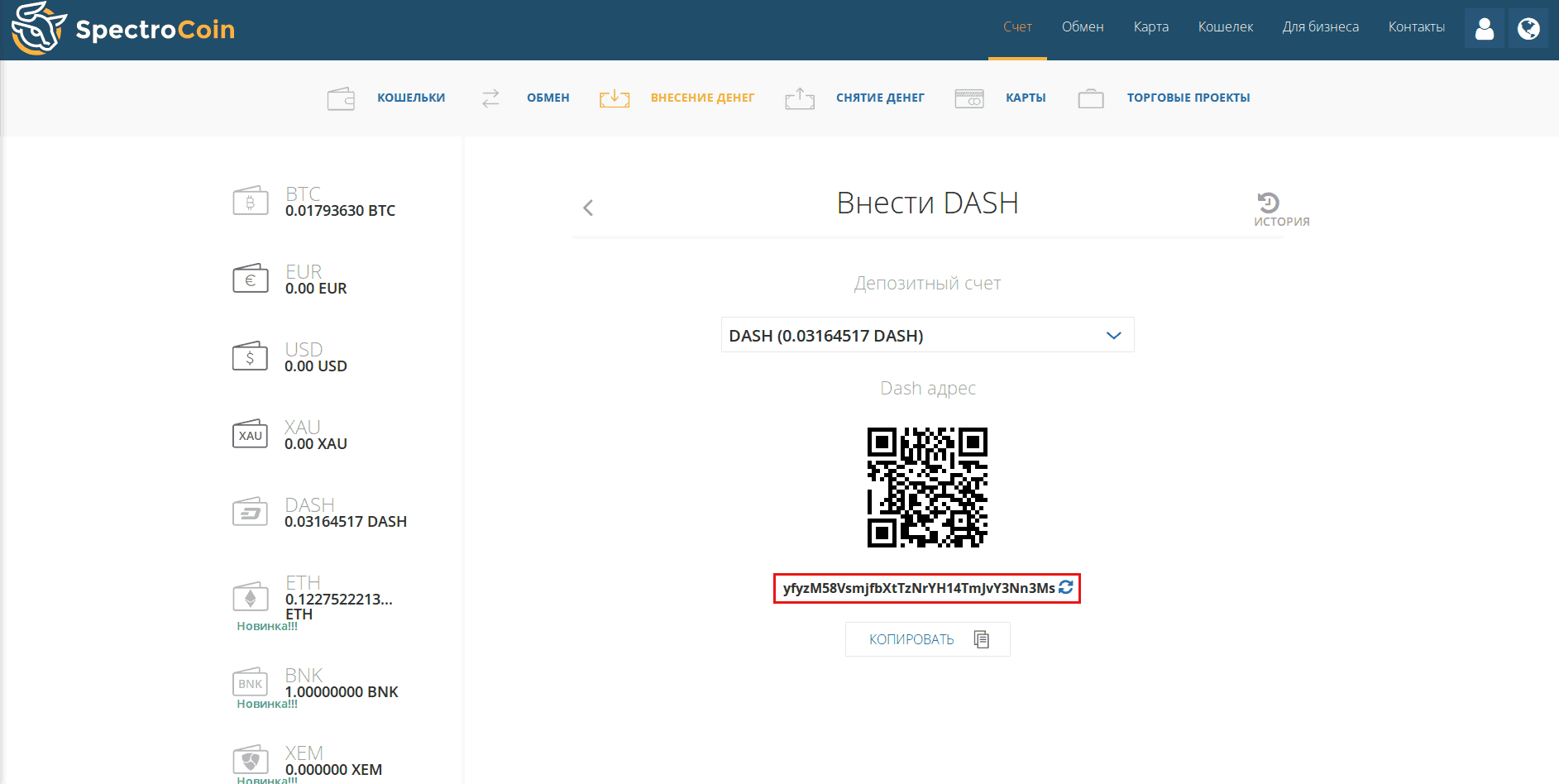Image resolution: width=1559 pixels, height=784 pixels.
Task: Open the Для бизнеса menu
Action: point(1321,27)
